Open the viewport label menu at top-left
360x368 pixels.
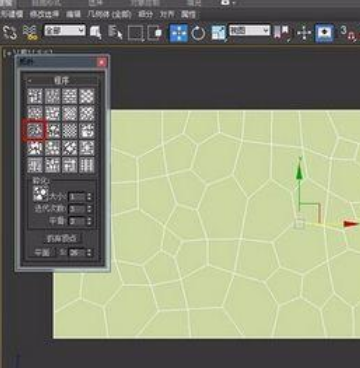point(27,53)
